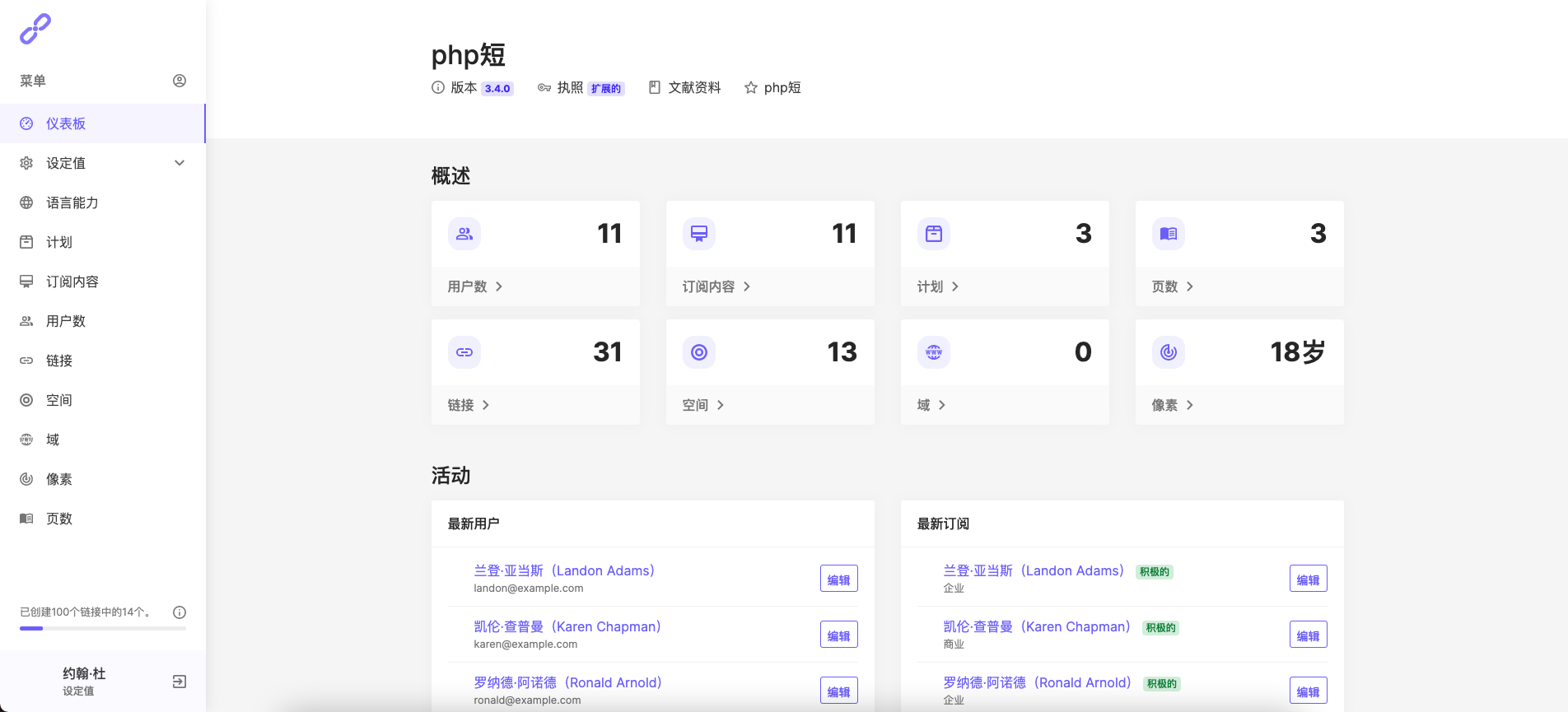The width and height of the screenshot is (1568, 712).
Task: Open 兰登·亚当斯 profile link in 最新用户
Action: (564, 570)
